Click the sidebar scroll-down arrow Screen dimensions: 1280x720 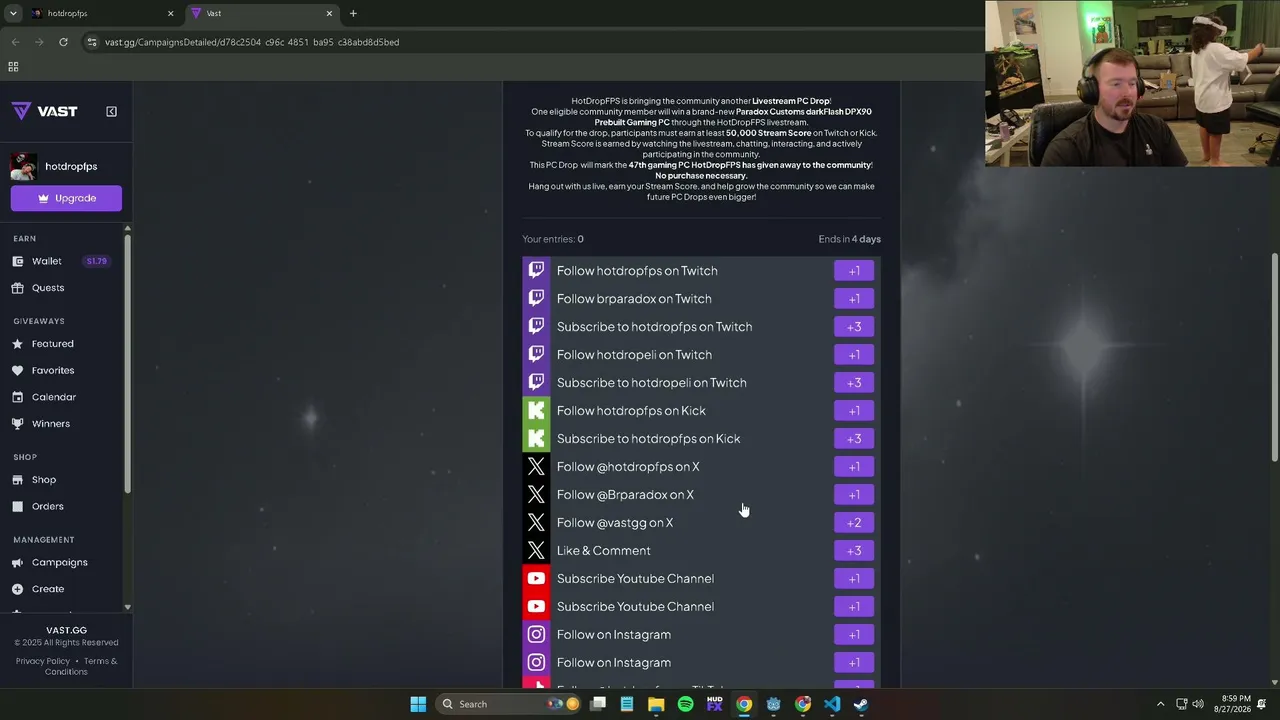pyautogui.click(x=127, y=608)
